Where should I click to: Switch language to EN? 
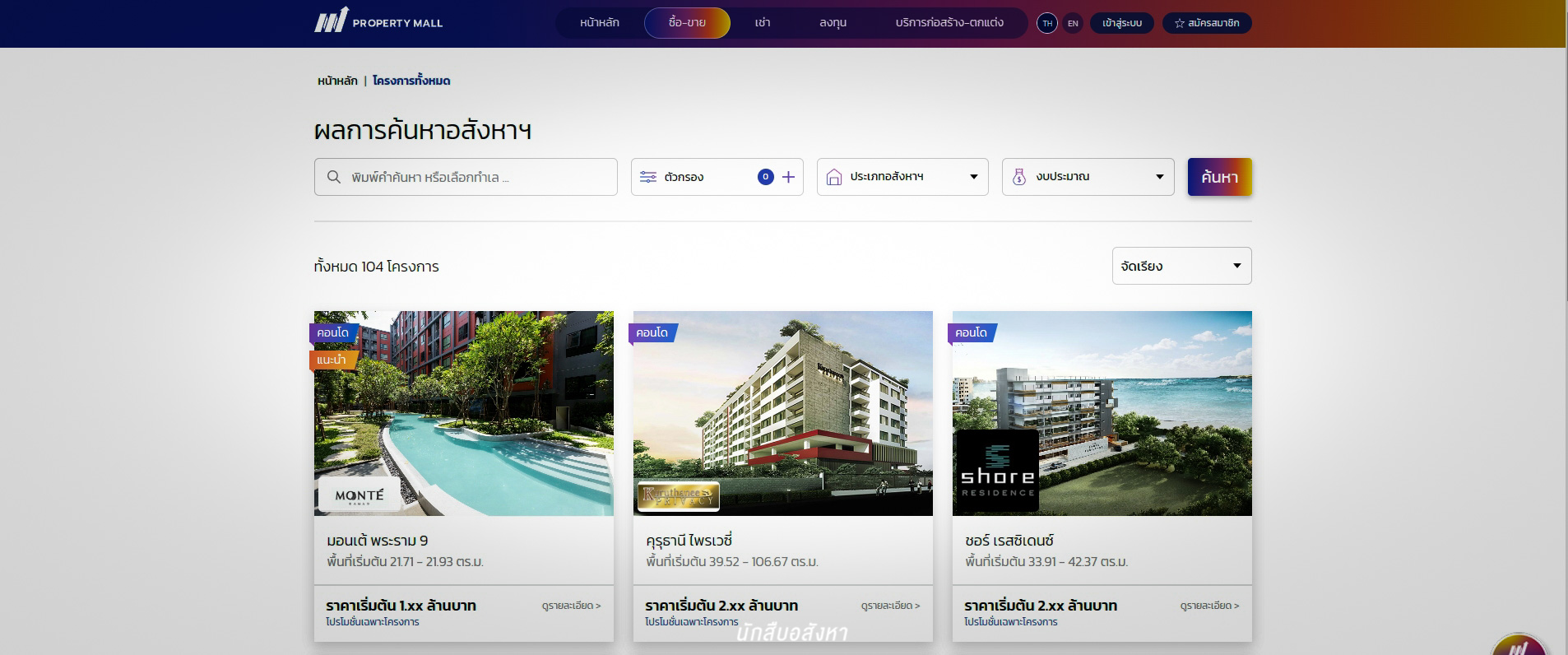pos(1073,23)
